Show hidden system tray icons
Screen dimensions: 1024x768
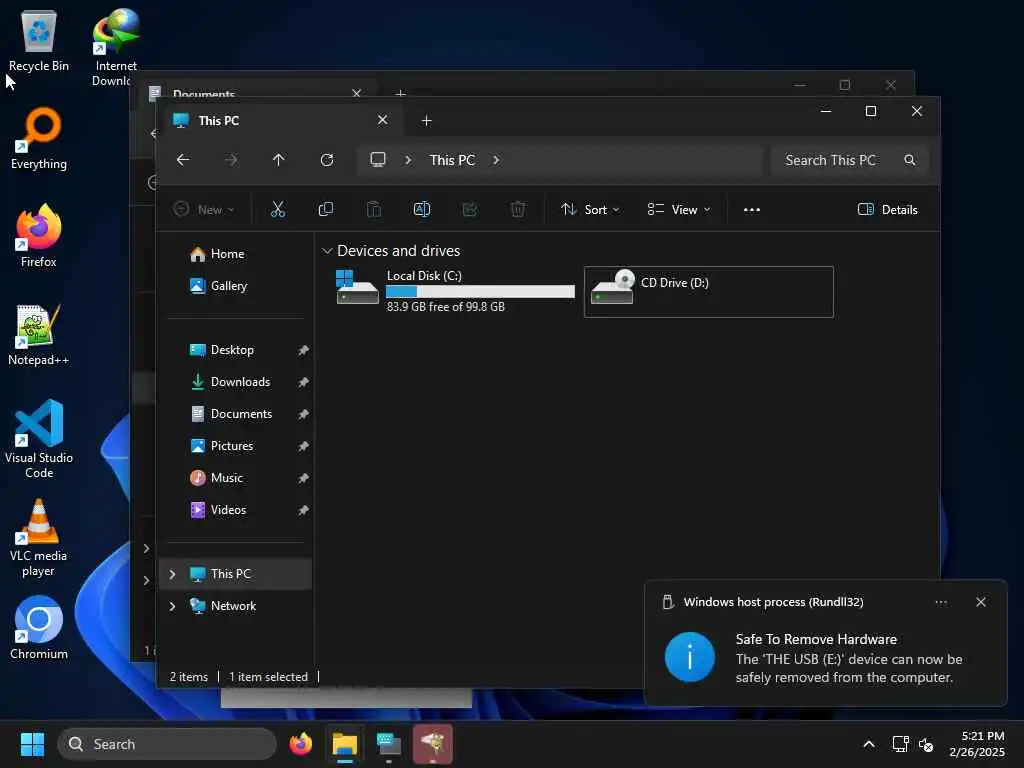point(869,744)
